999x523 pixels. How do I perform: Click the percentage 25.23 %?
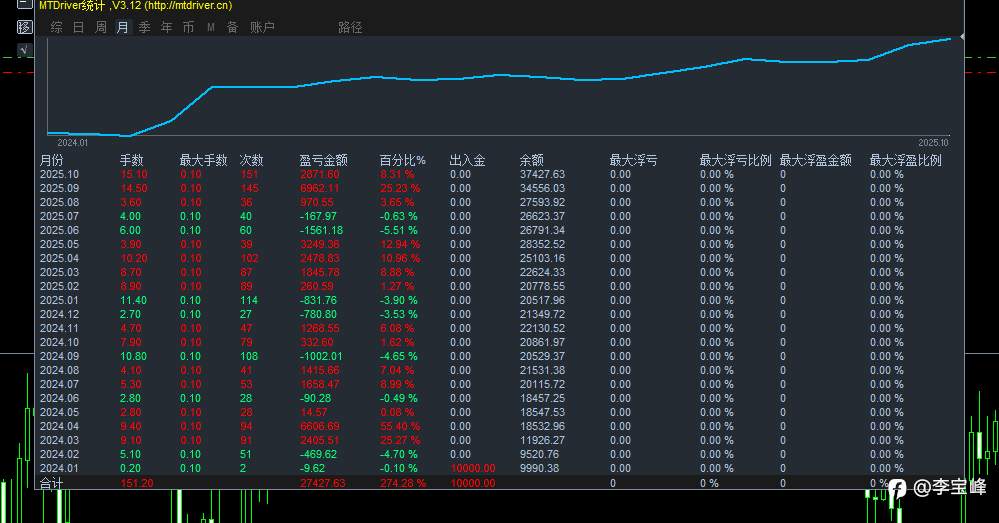[399, 188]
